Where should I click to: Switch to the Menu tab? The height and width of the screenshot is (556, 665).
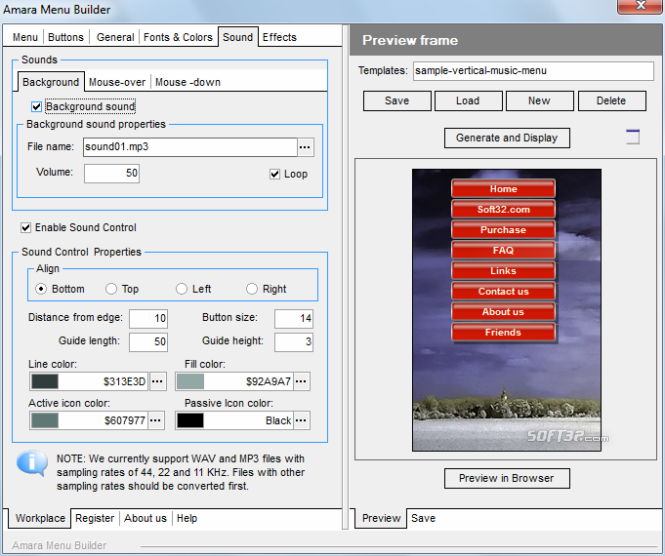click(x=25, y=37)
